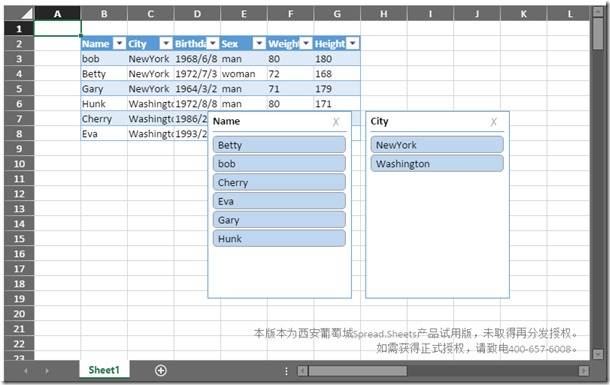Toggle Washington in the City slicer
The height and width of the screenshot is (385, 610).
[437, 164]
